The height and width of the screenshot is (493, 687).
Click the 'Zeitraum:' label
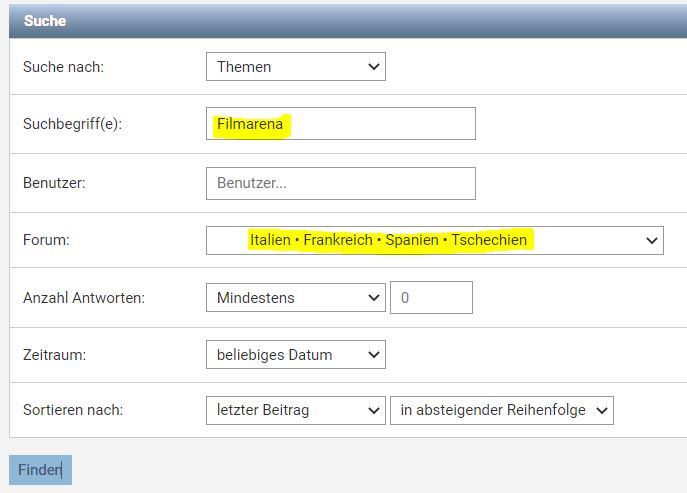pos(54,354)
